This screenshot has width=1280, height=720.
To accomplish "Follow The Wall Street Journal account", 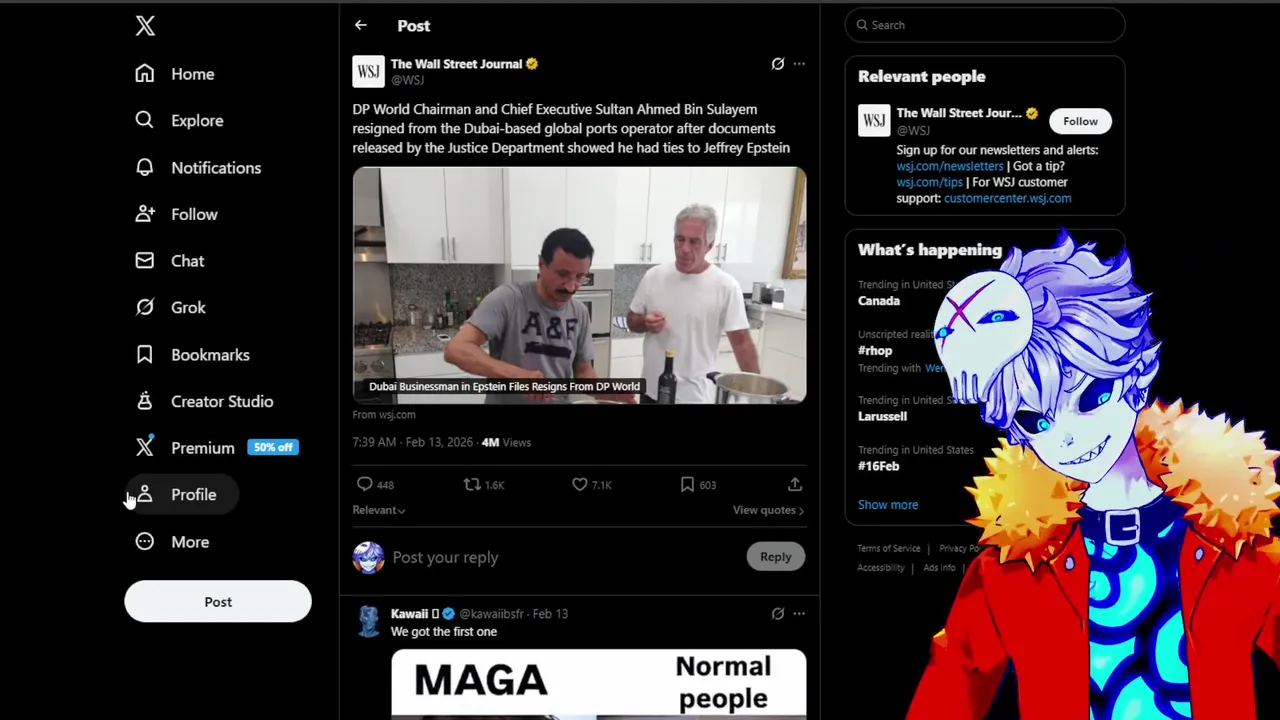I will point(1080,121).
